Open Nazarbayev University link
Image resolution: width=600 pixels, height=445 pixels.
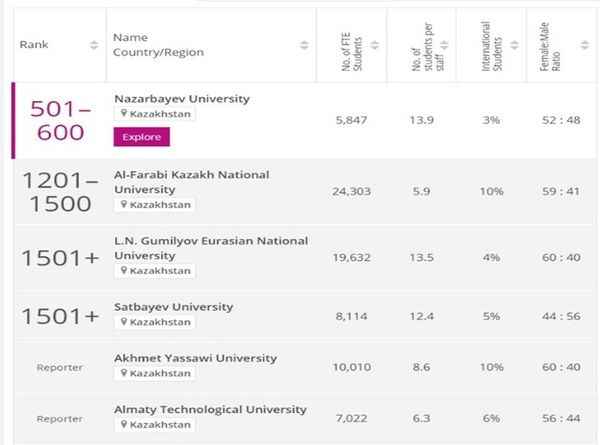click(182, 99)
